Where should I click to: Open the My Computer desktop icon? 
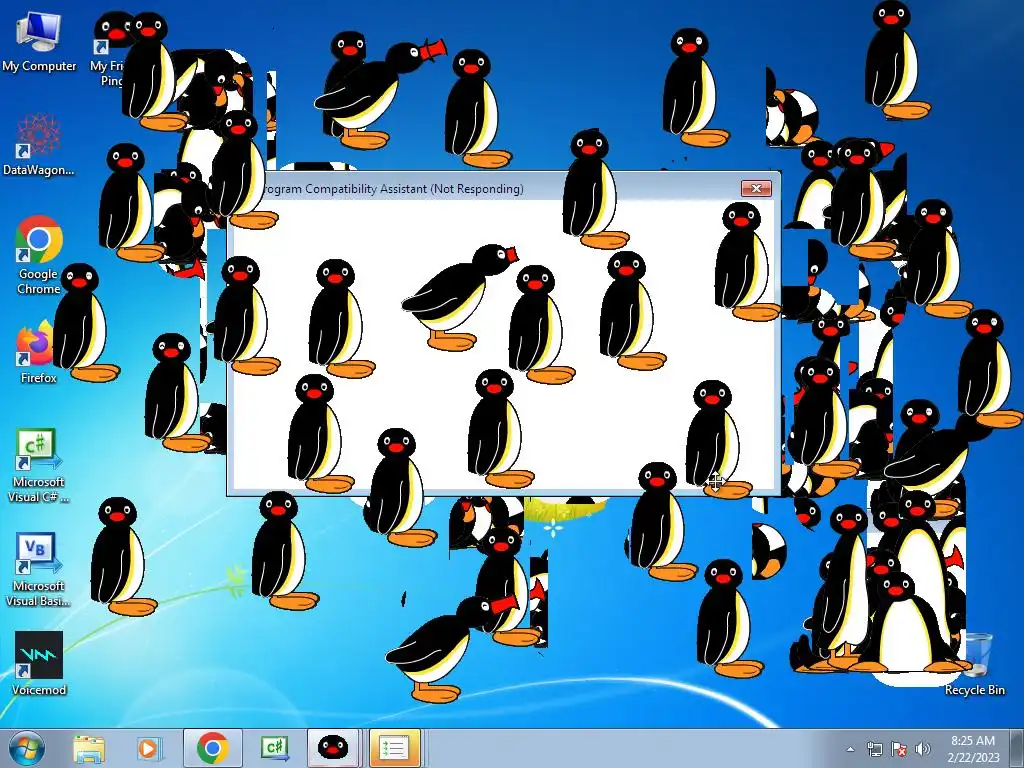[x=39, y=42]
